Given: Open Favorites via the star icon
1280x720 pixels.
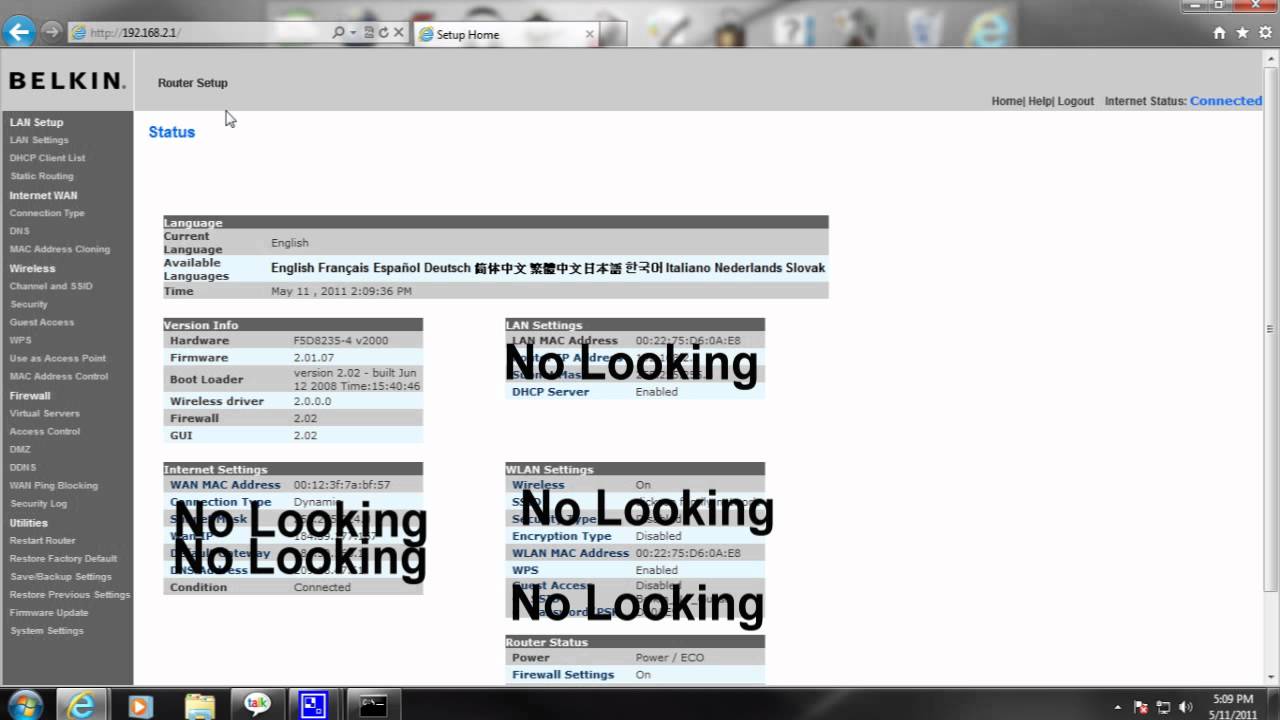Looking at the screenshot, I should coord(1242,33).
